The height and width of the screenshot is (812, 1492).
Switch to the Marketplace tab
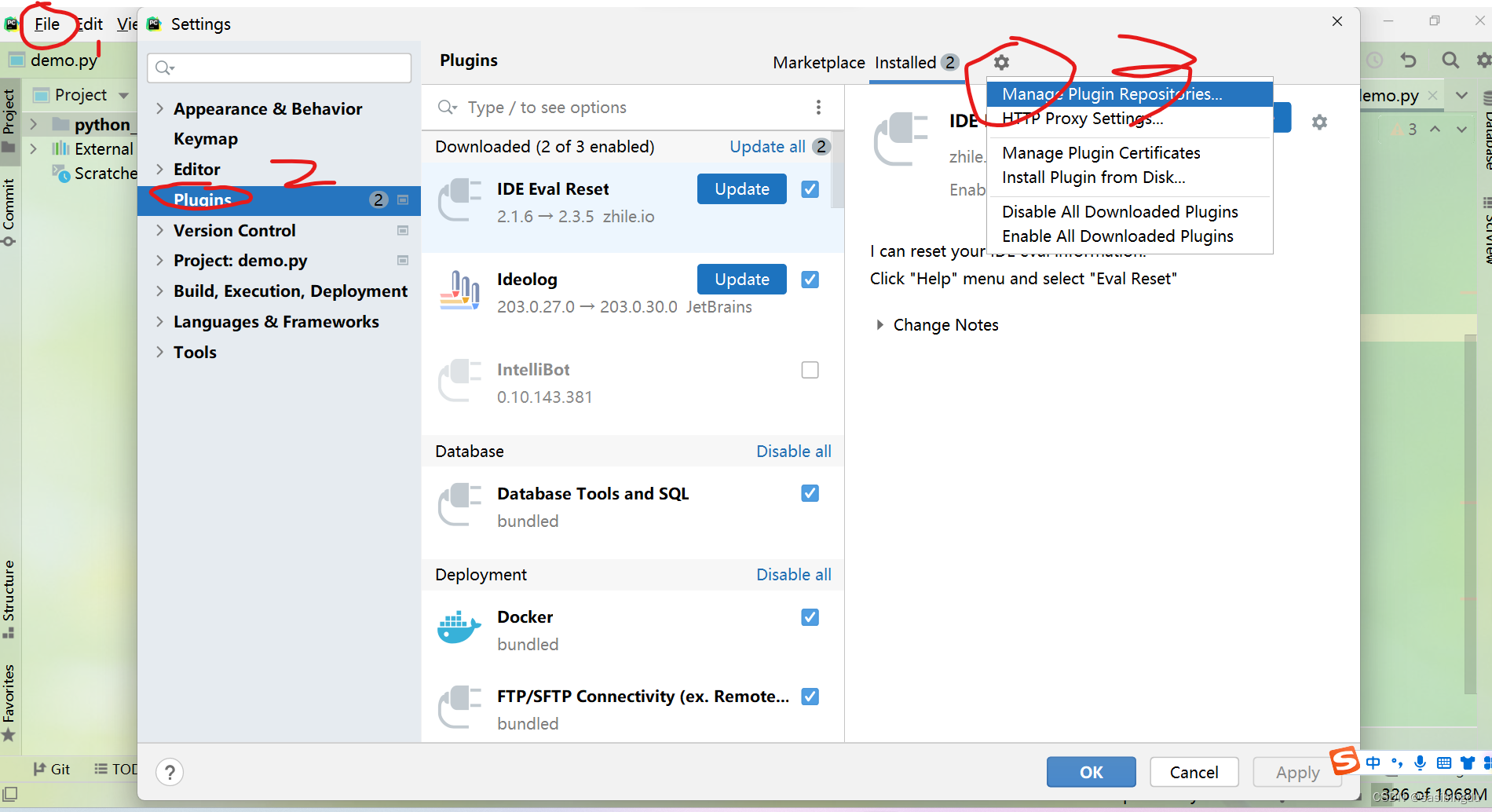818,63
